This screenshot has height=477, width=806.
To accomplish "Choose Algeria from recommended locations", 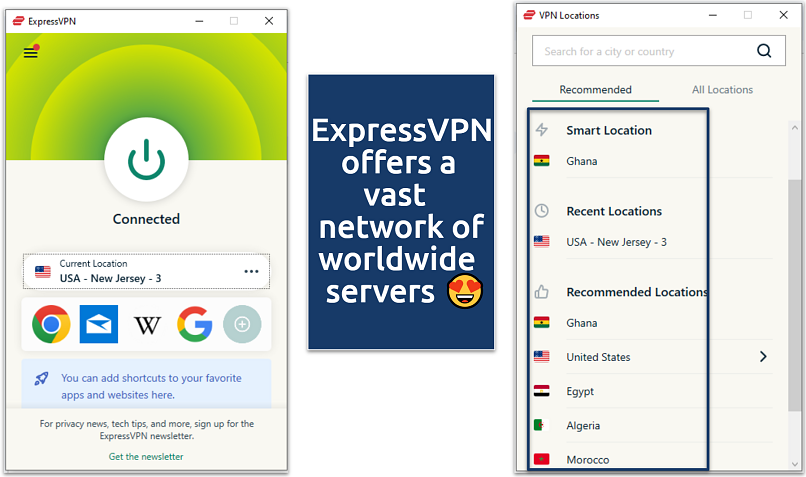I will click(x=583, y=425).
